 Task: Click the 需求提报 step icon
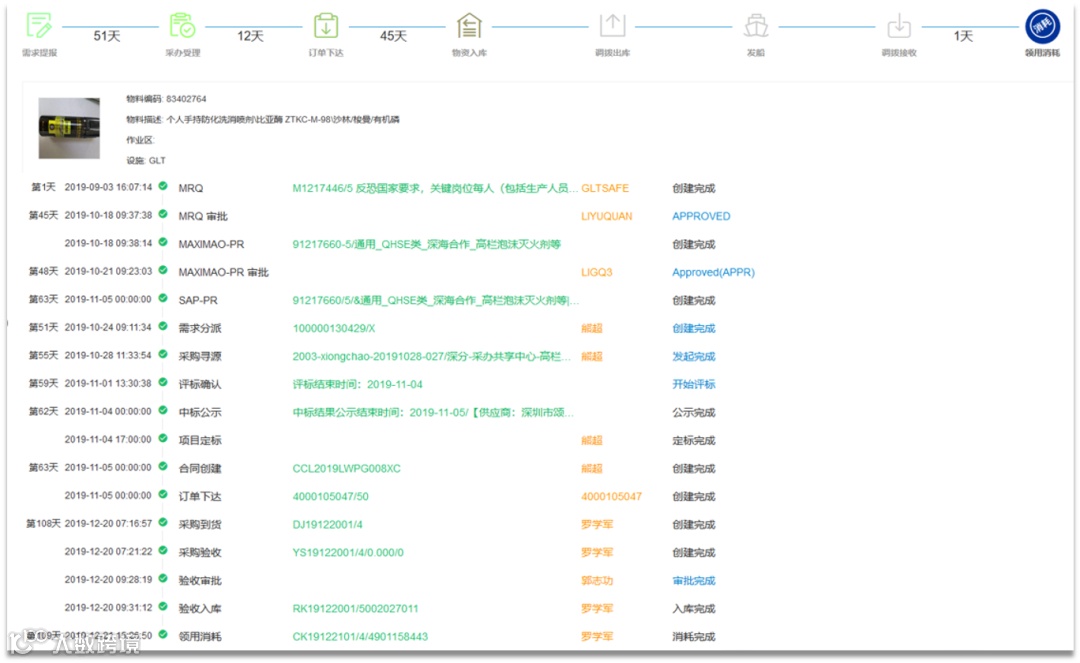tap(39, 25)
